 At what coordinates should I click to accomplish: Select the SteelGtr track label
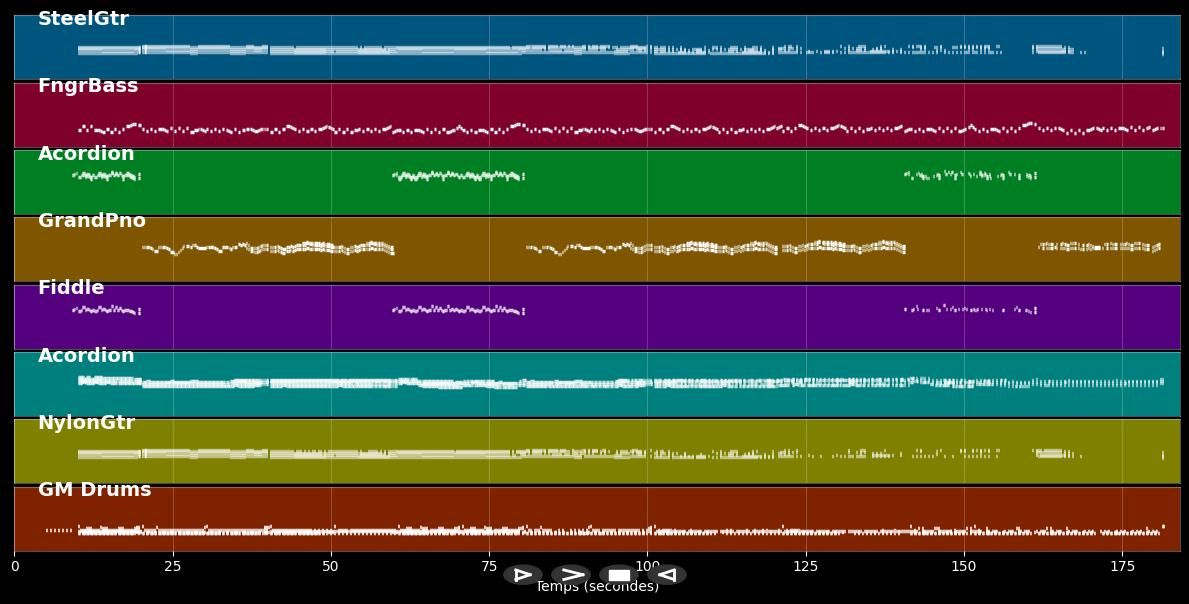(x=83, y=19)
